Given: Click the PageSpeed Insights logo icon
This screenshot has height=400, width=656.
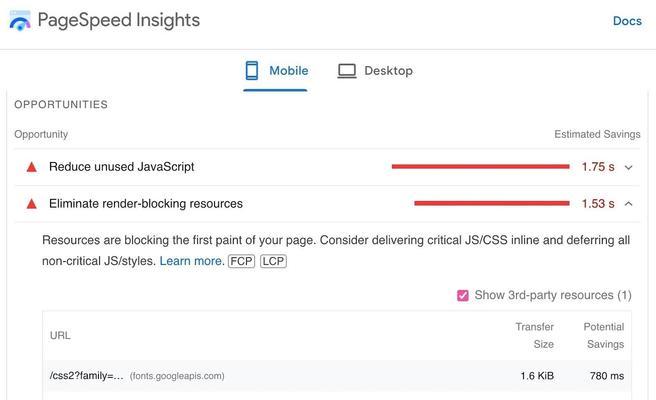Looking at the screenshot, I should pos(20,21).
